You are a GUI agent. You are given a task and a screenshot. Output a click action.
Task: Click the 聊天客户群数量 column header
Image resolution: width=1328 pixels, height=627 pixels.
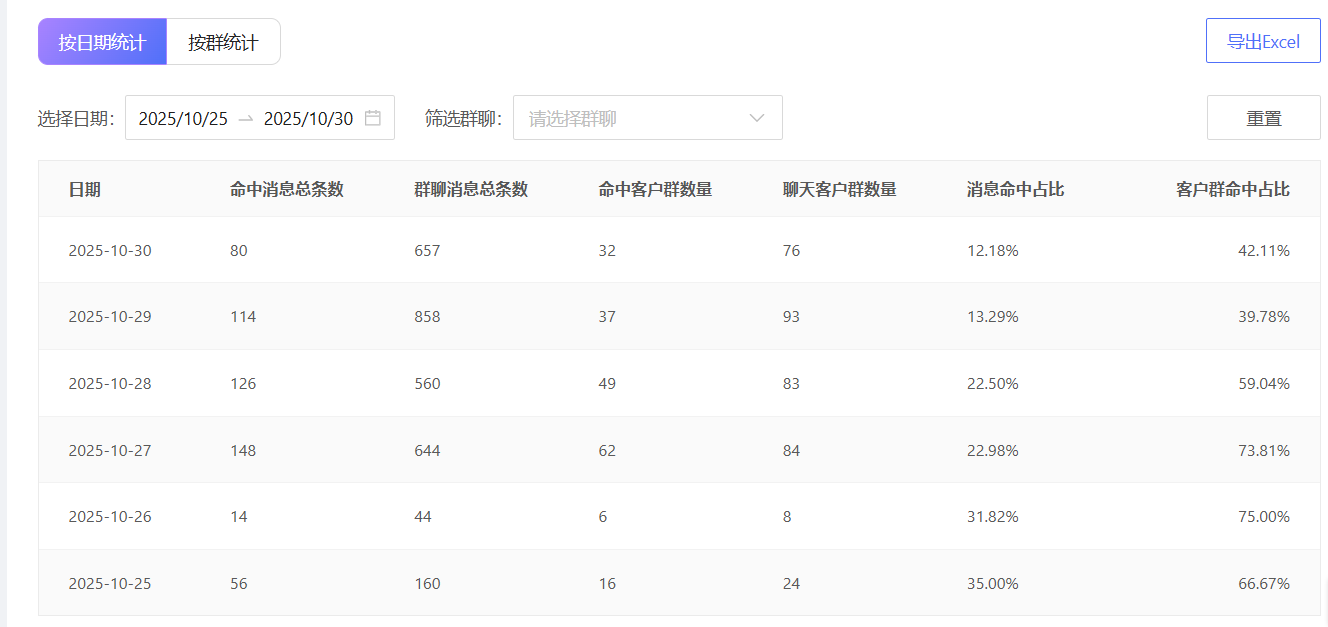(x=839, y=189)
